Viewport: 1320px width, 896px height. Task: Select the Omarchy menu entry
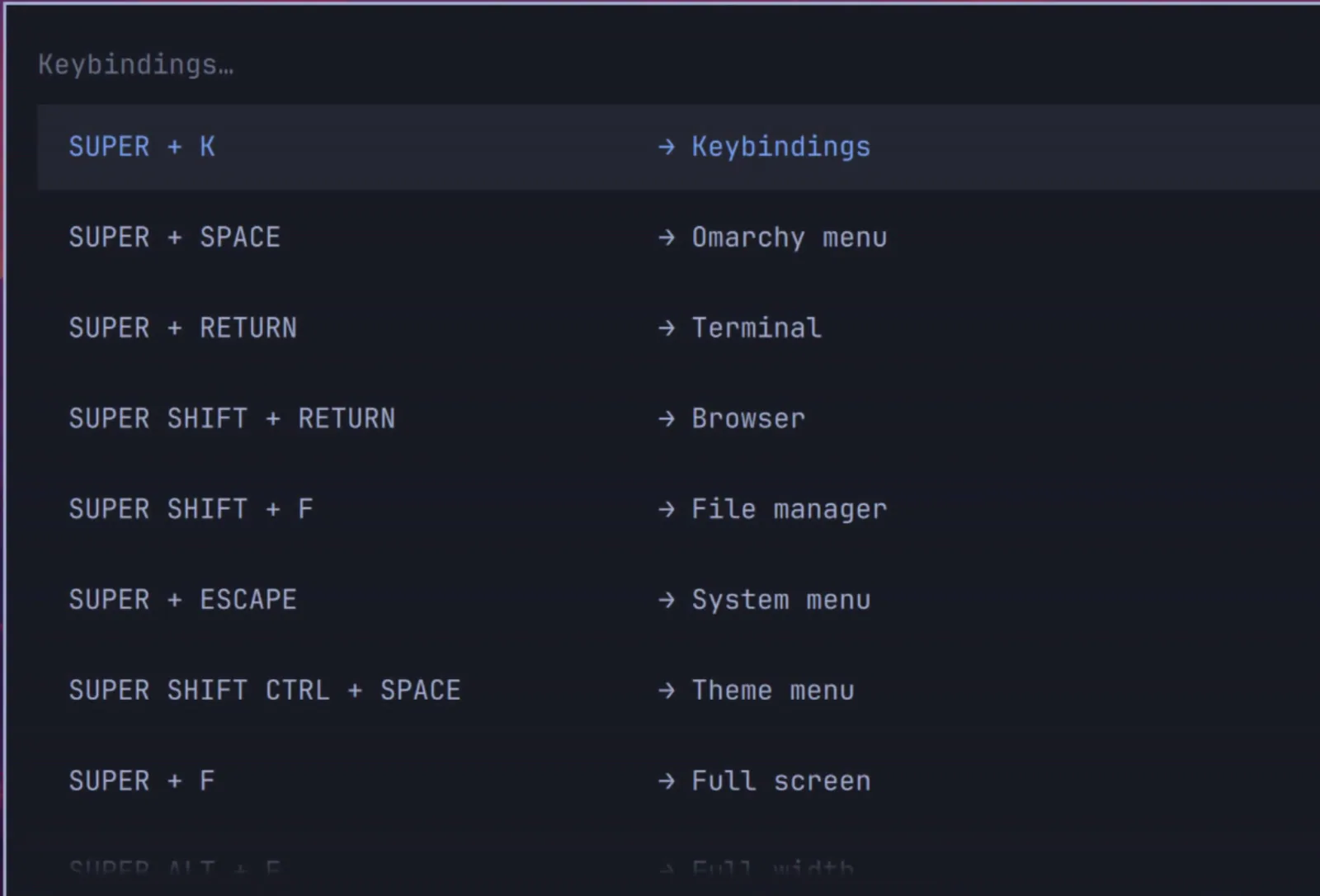[678, 238]
